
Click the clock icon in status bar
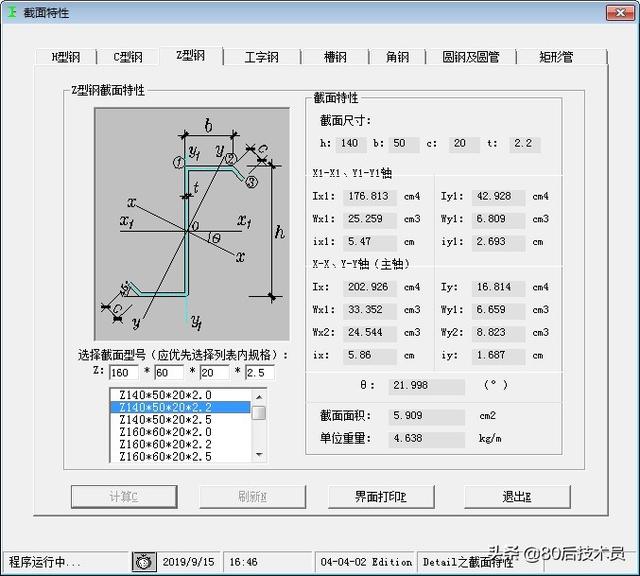[x=144, y=562]
